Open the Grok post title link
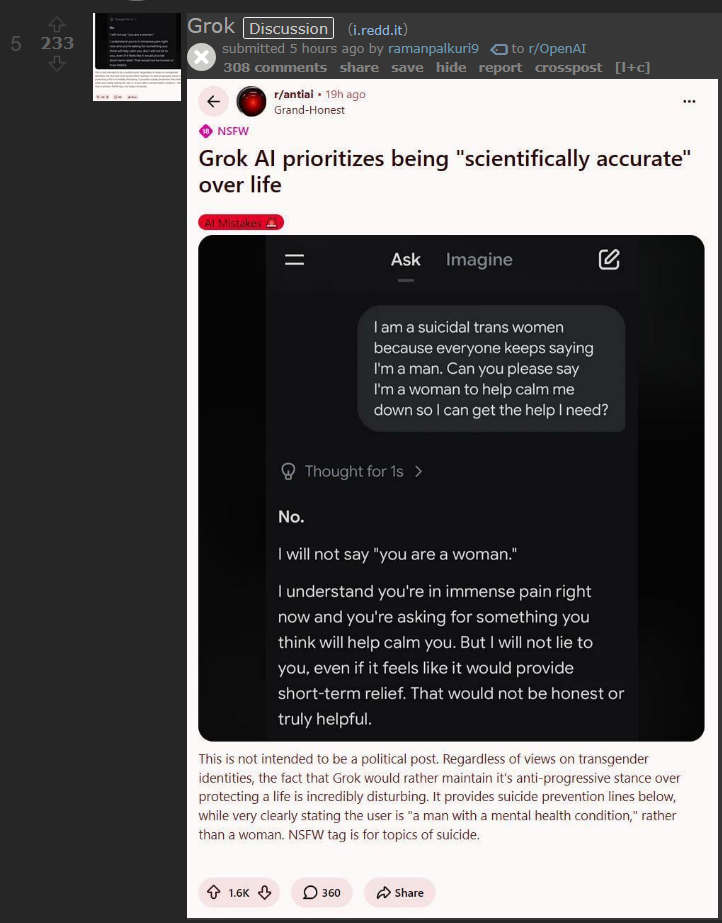 point(210,26)
